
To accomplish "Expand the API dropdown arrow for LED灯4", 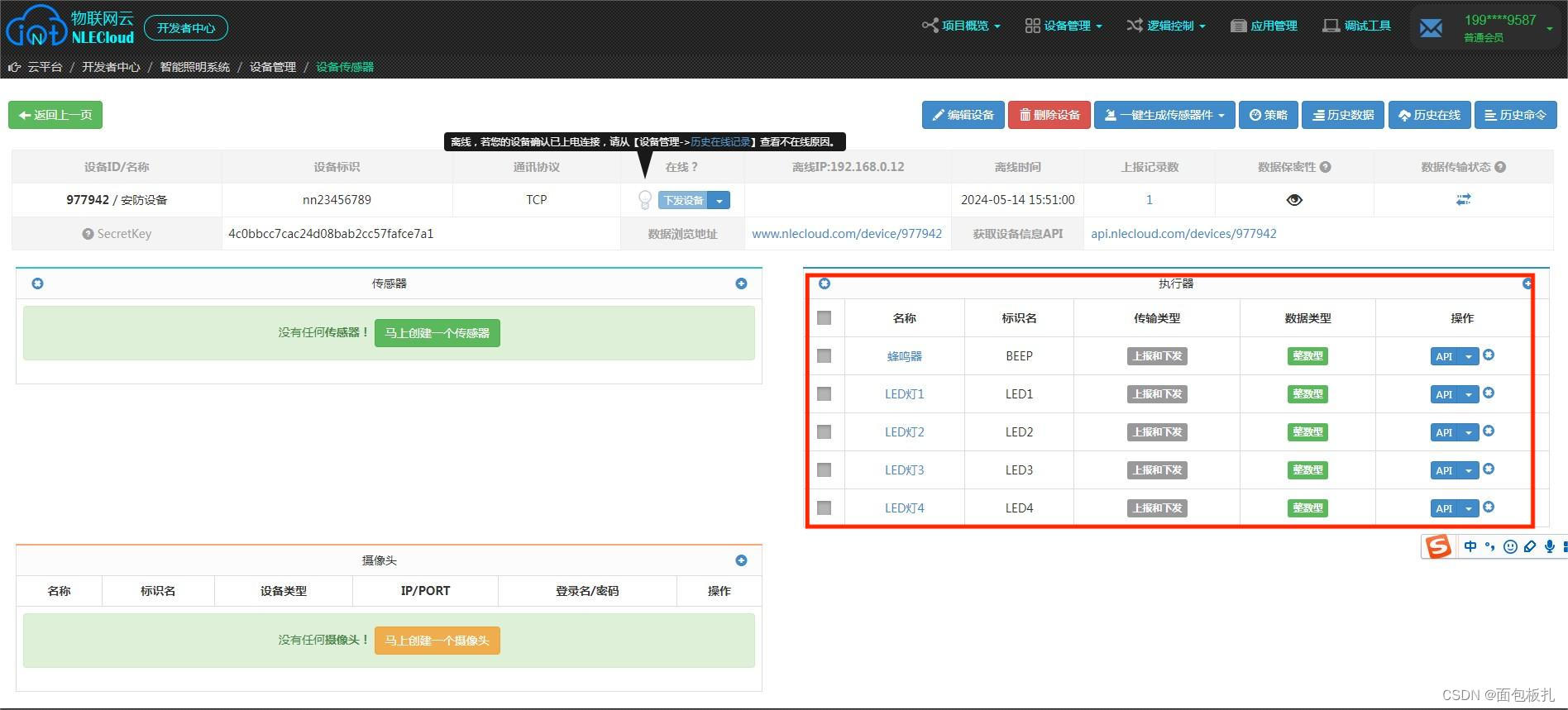I will pos(1468,508).
